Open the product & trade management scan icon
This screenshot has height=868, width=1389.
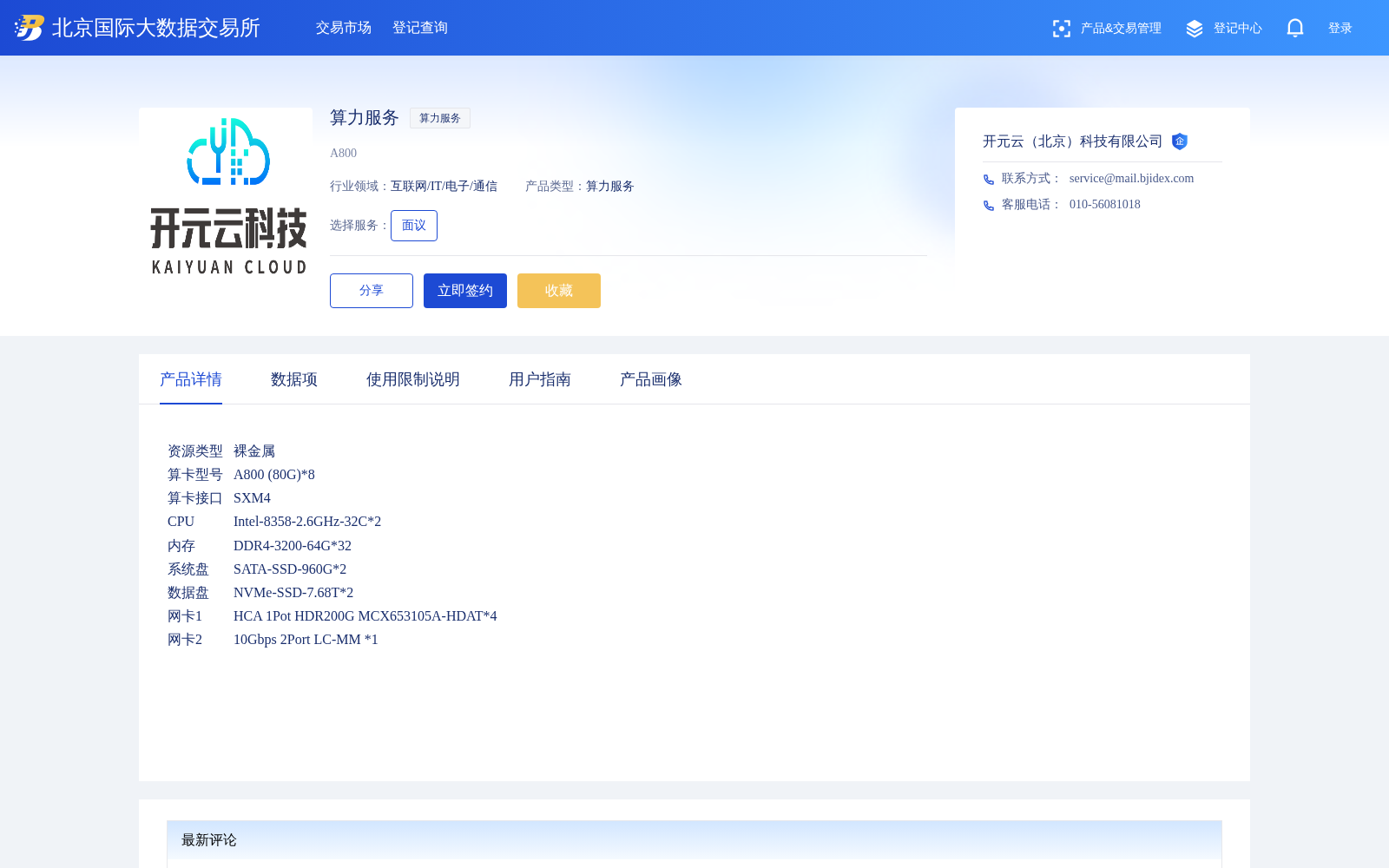[x=1061, y=29]
